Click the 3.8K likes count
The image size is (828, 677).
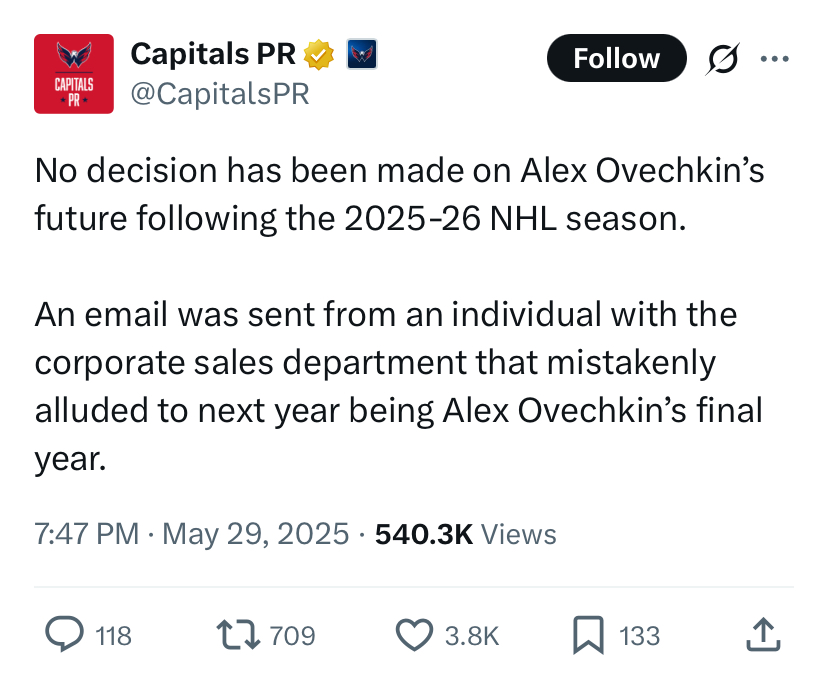click(x=472, y=635)
